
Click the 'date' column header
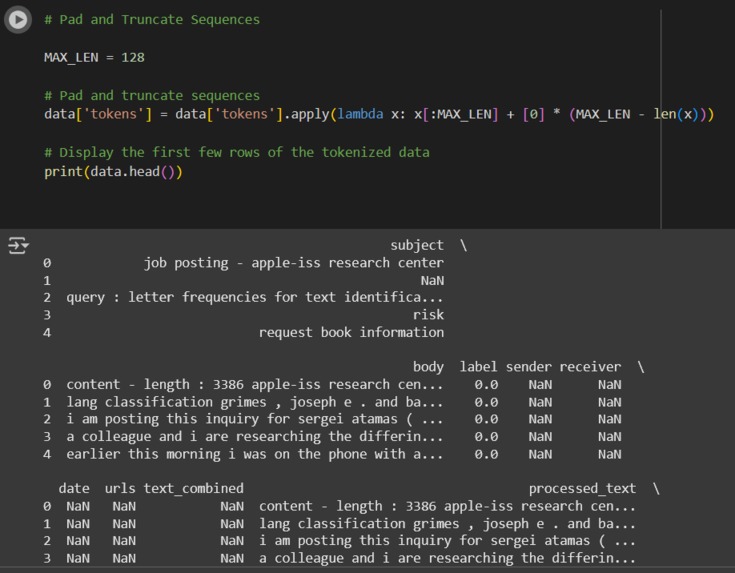point(74,489)
